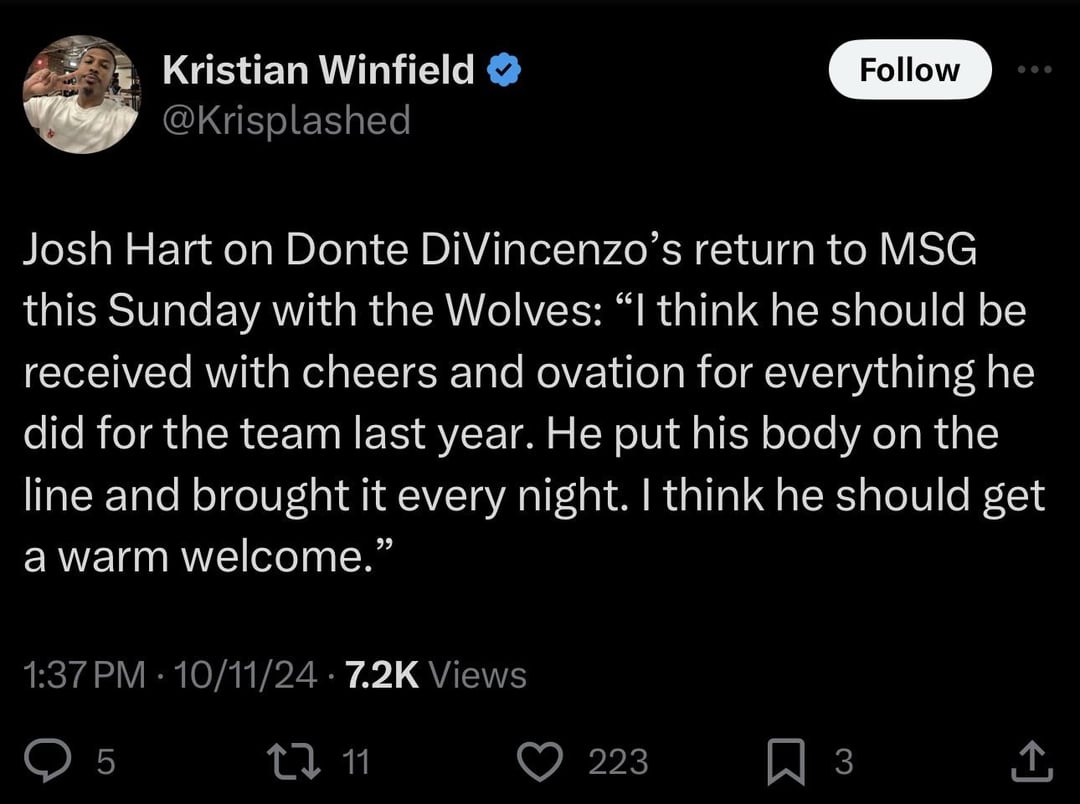Click the reply count of 5
The height and width of the screenshot is (804, 1080).
[x=106, y=763]
